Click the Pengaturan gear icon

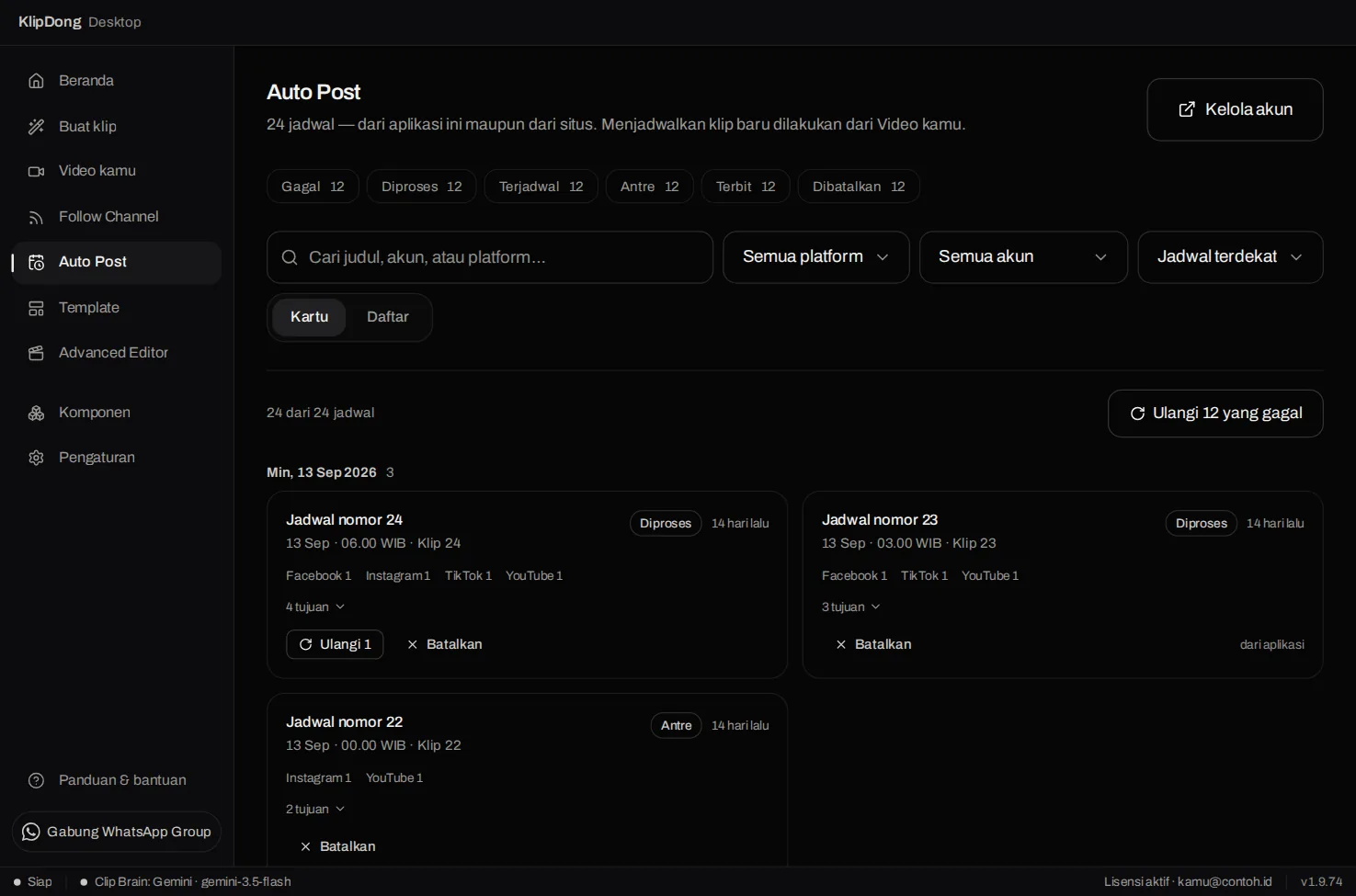point(36,458)
